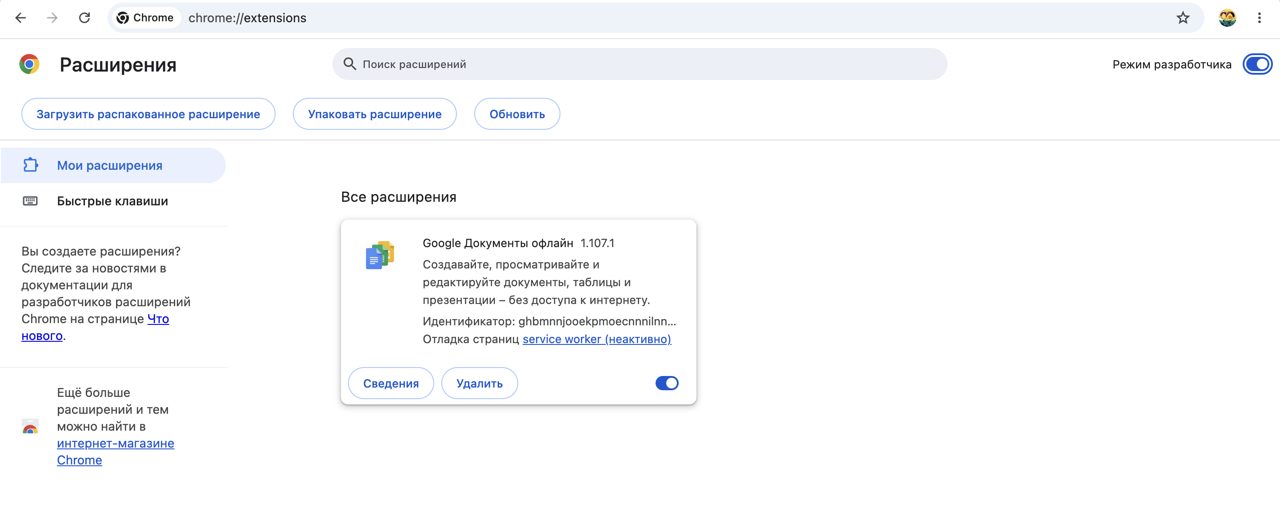Click the Все расширения heading

(x=399, y=197)
